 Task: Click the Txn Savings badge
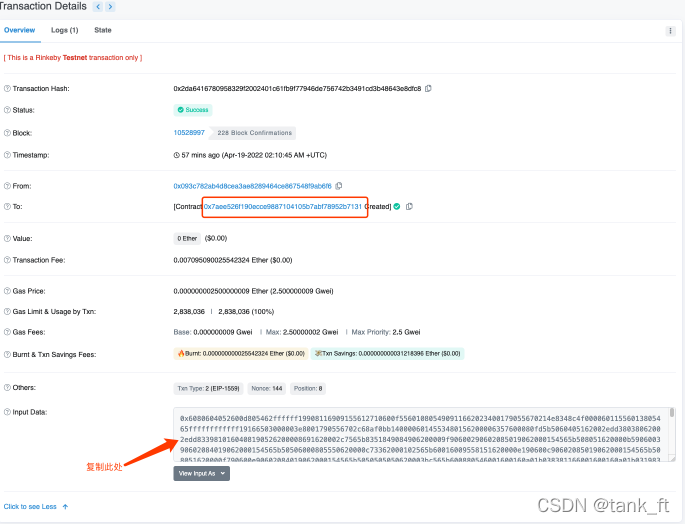pos(387,354)
